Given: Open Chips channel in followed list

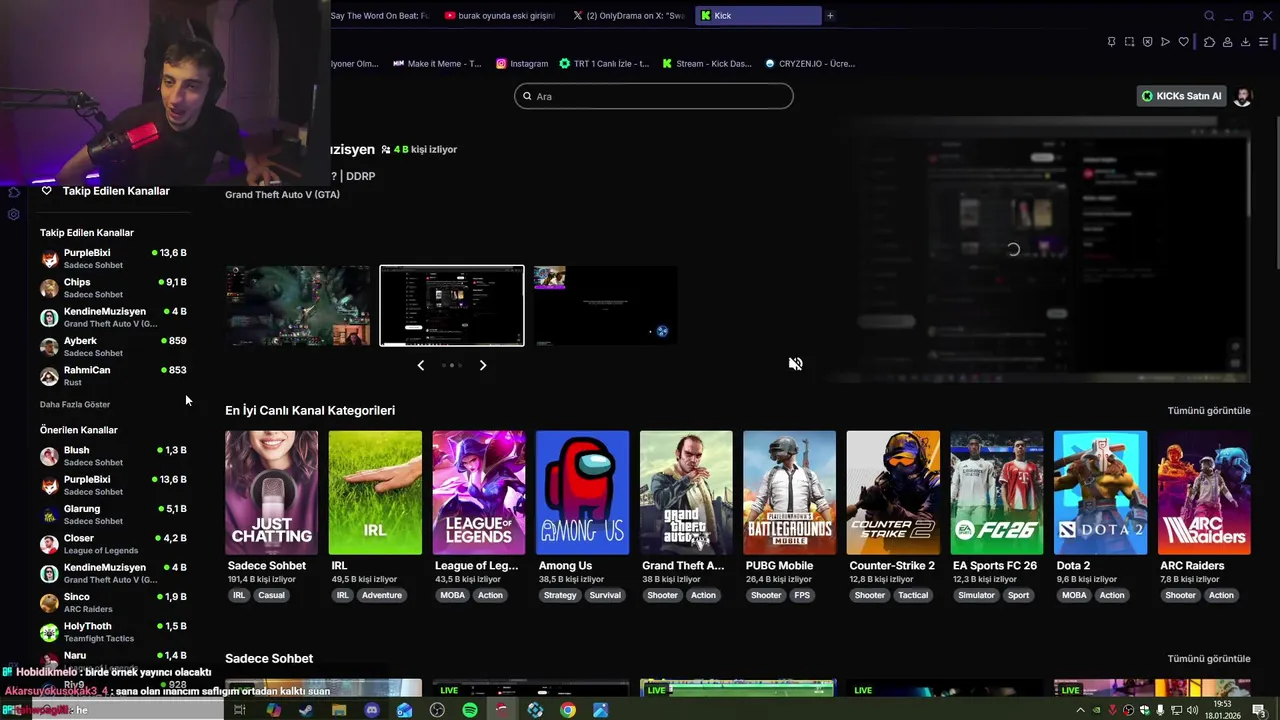Looking at the screenshot, I should 113,288.
